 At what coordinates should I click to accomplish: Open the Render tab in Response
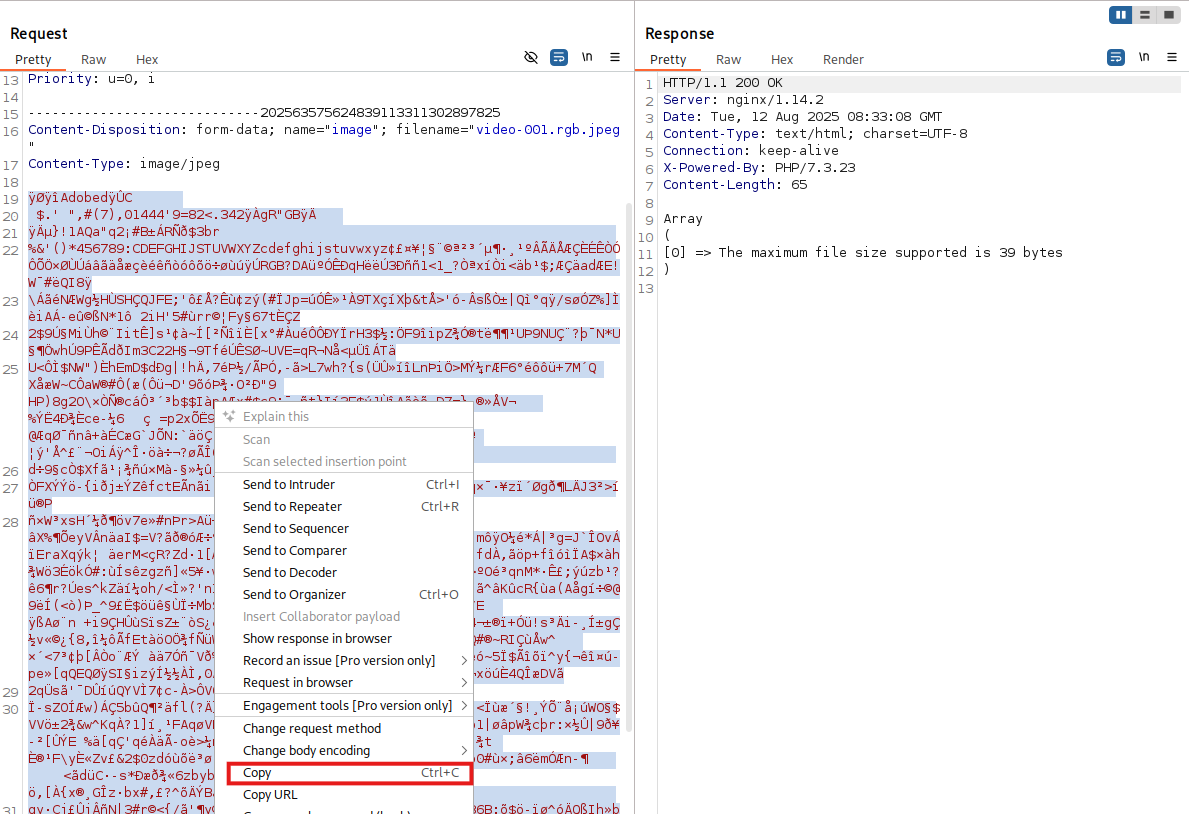(843, 60)
